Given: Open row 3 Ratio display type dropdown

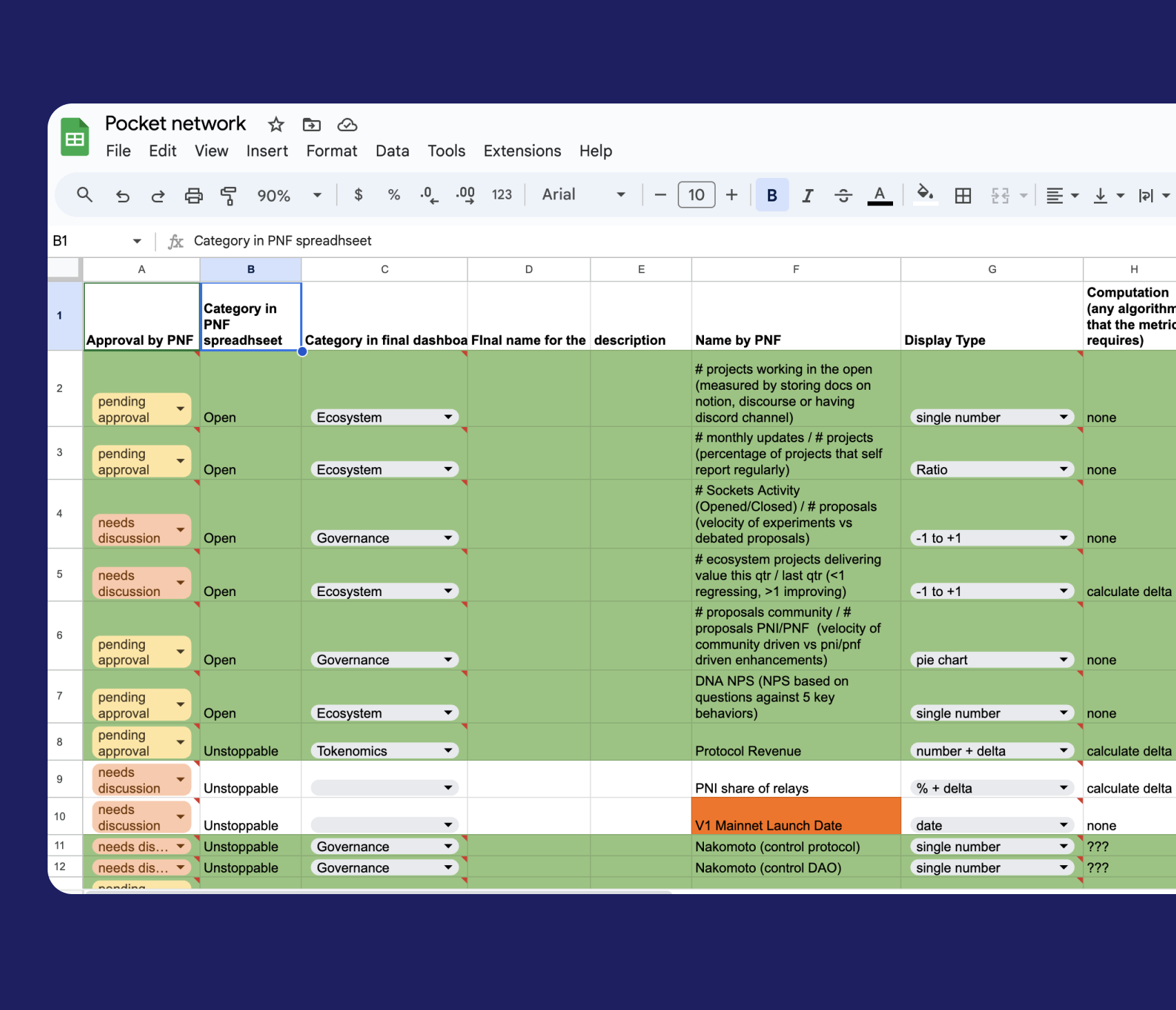Looking at the screenshot, I should [992, 470].
